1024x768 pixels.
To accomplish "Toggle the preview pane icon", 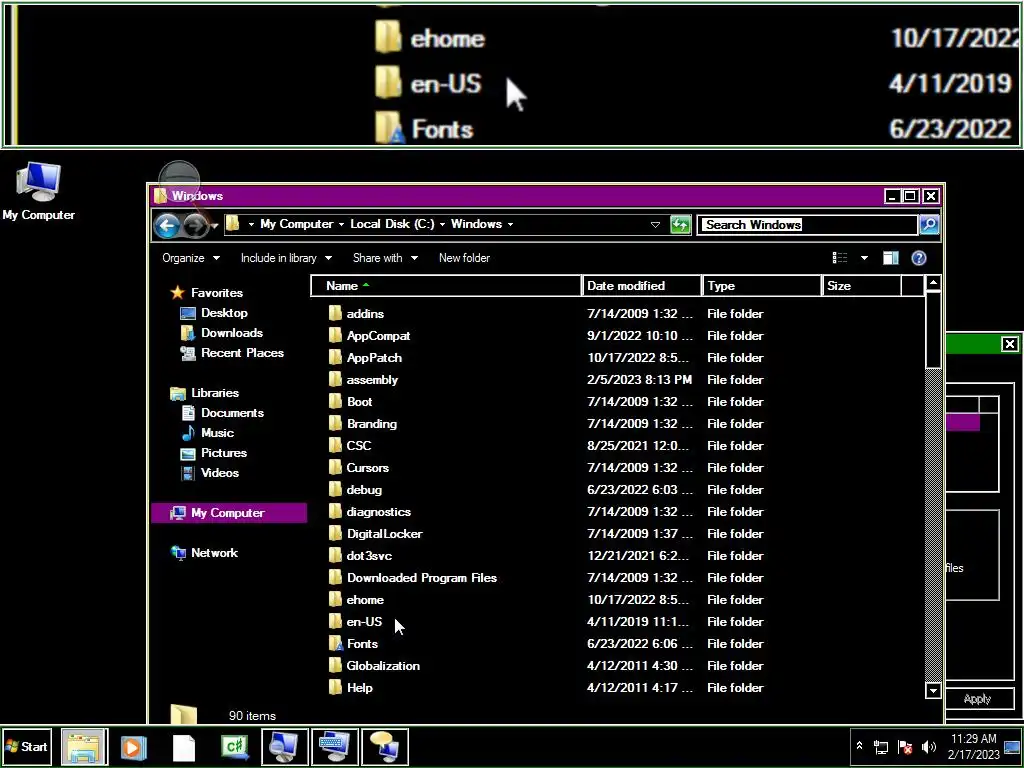I will [x=891, y=258].
